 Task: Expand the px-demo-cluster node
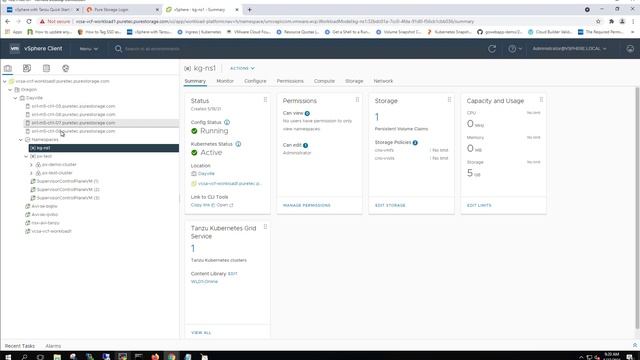31,164
